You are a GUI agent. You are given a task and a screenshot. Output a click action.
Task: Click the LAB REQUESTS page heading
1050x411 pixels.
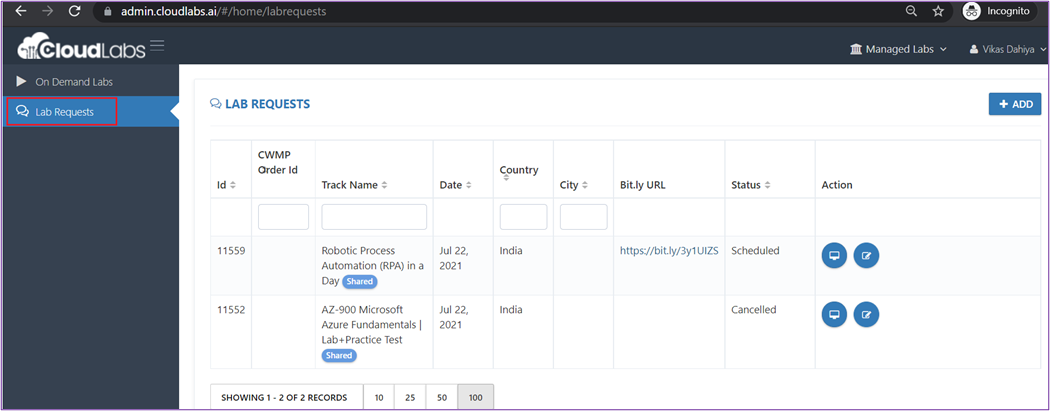[260, 104]
